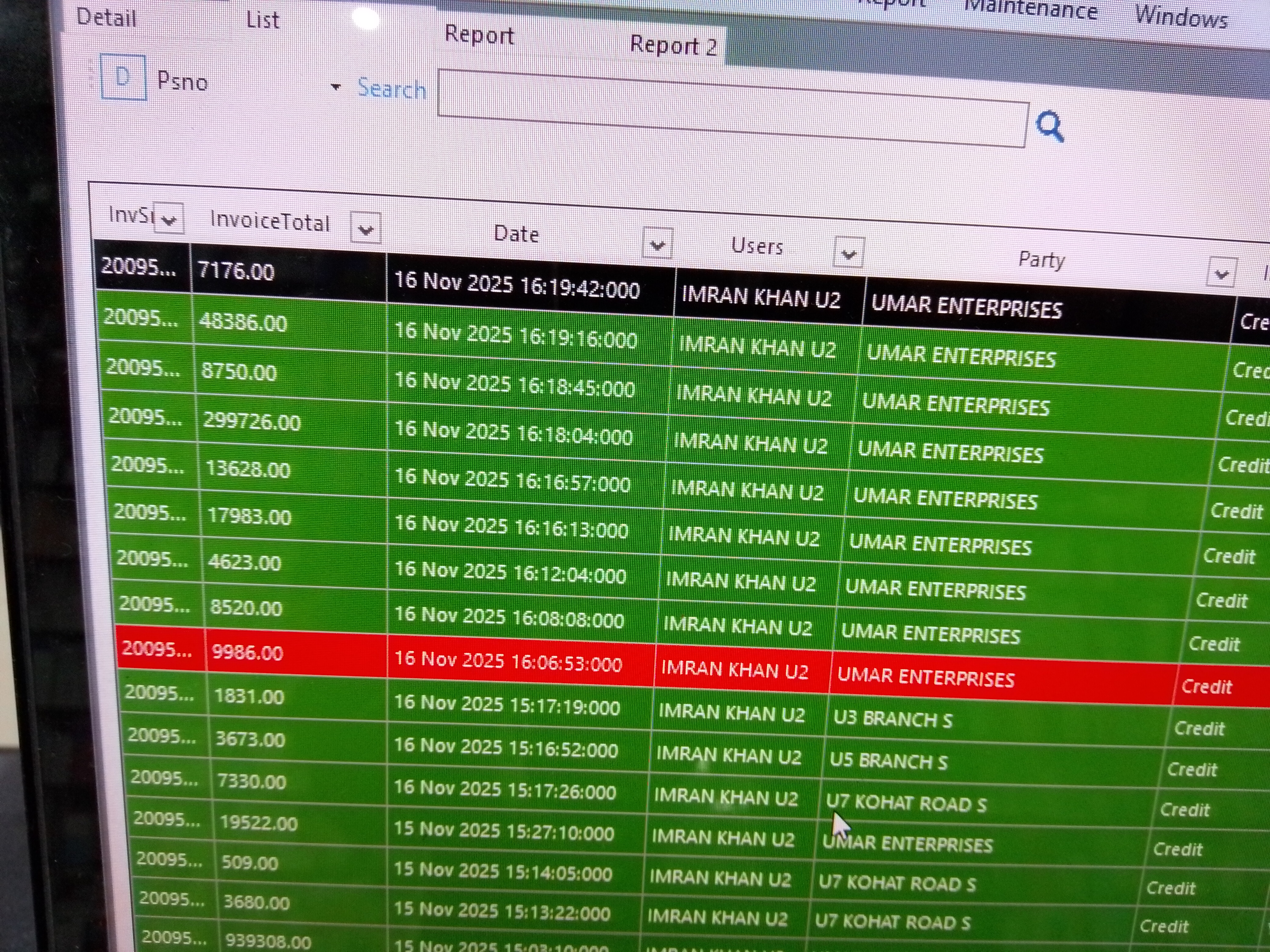This screenshot has width=1270, height=952.
Task: Open the Psno field dropdown arrow
Action: coord(335,87)
